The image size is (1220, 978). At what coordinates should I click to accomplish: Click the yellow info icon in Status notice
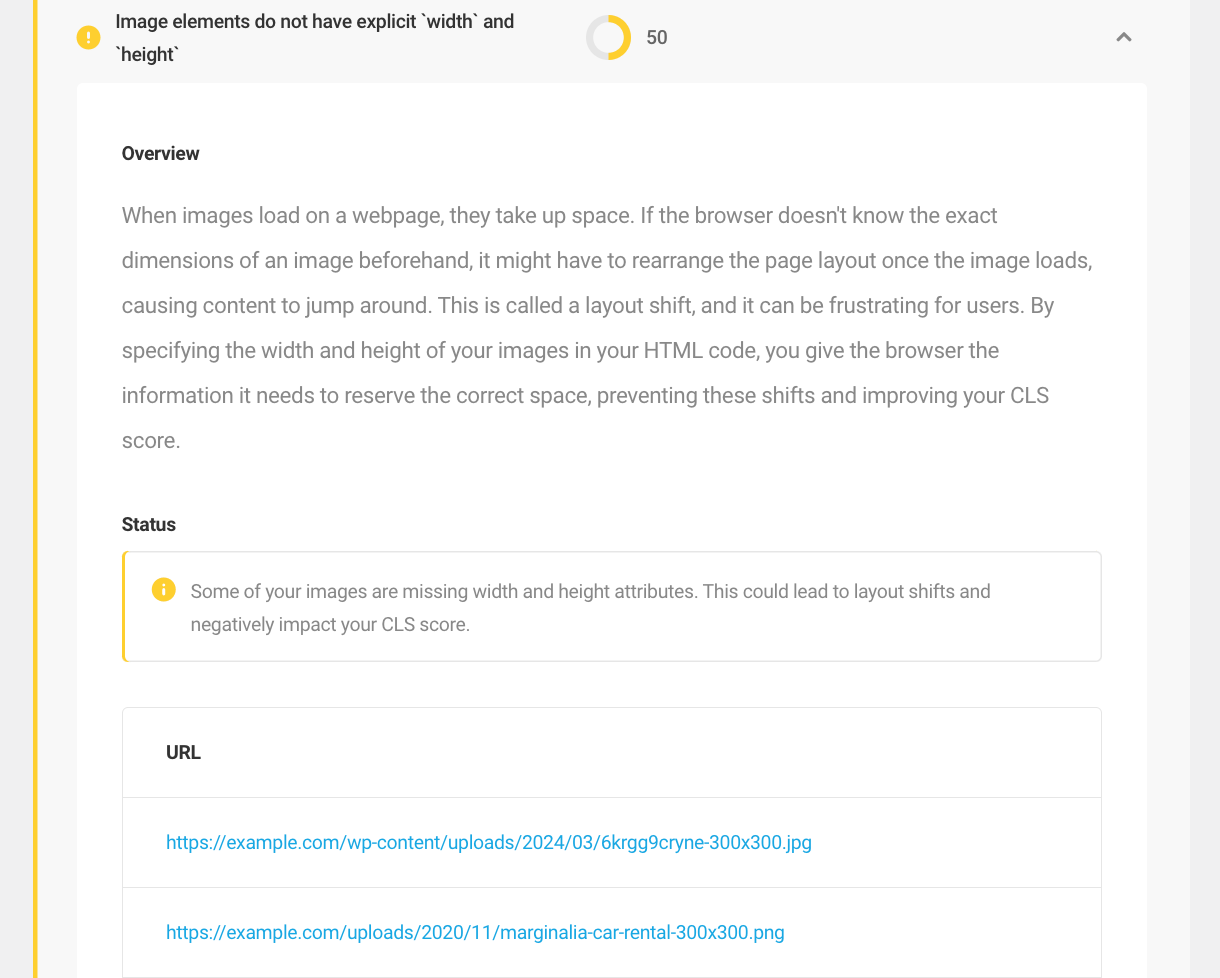164,590
